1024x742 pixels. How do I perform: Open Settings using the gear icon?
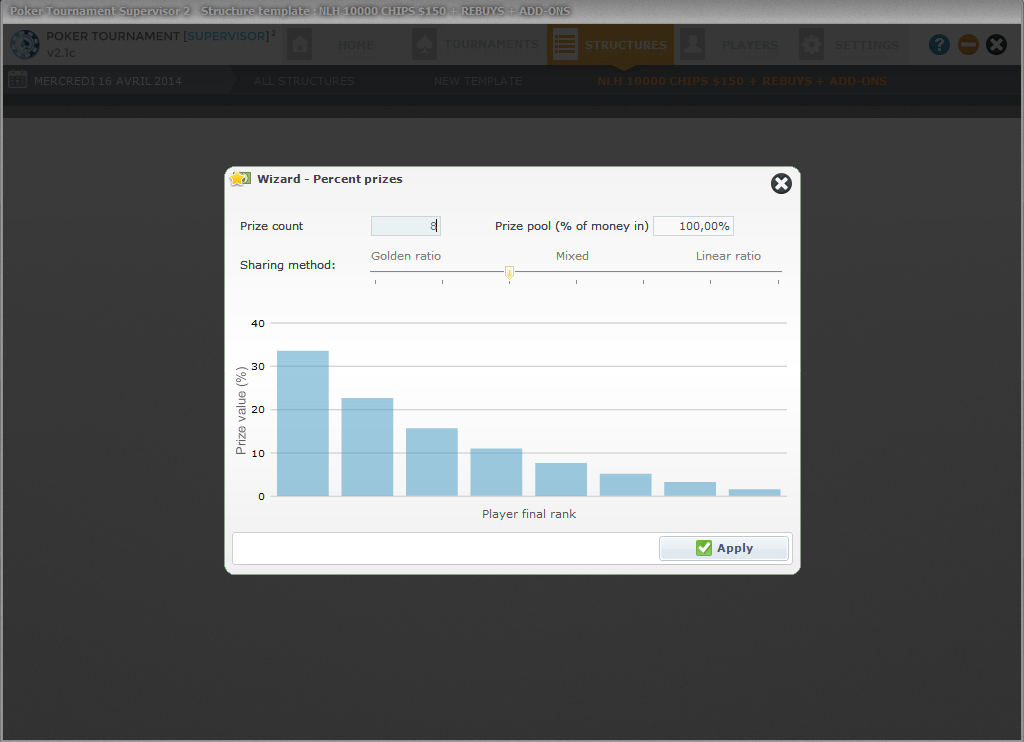pos(812,45)
